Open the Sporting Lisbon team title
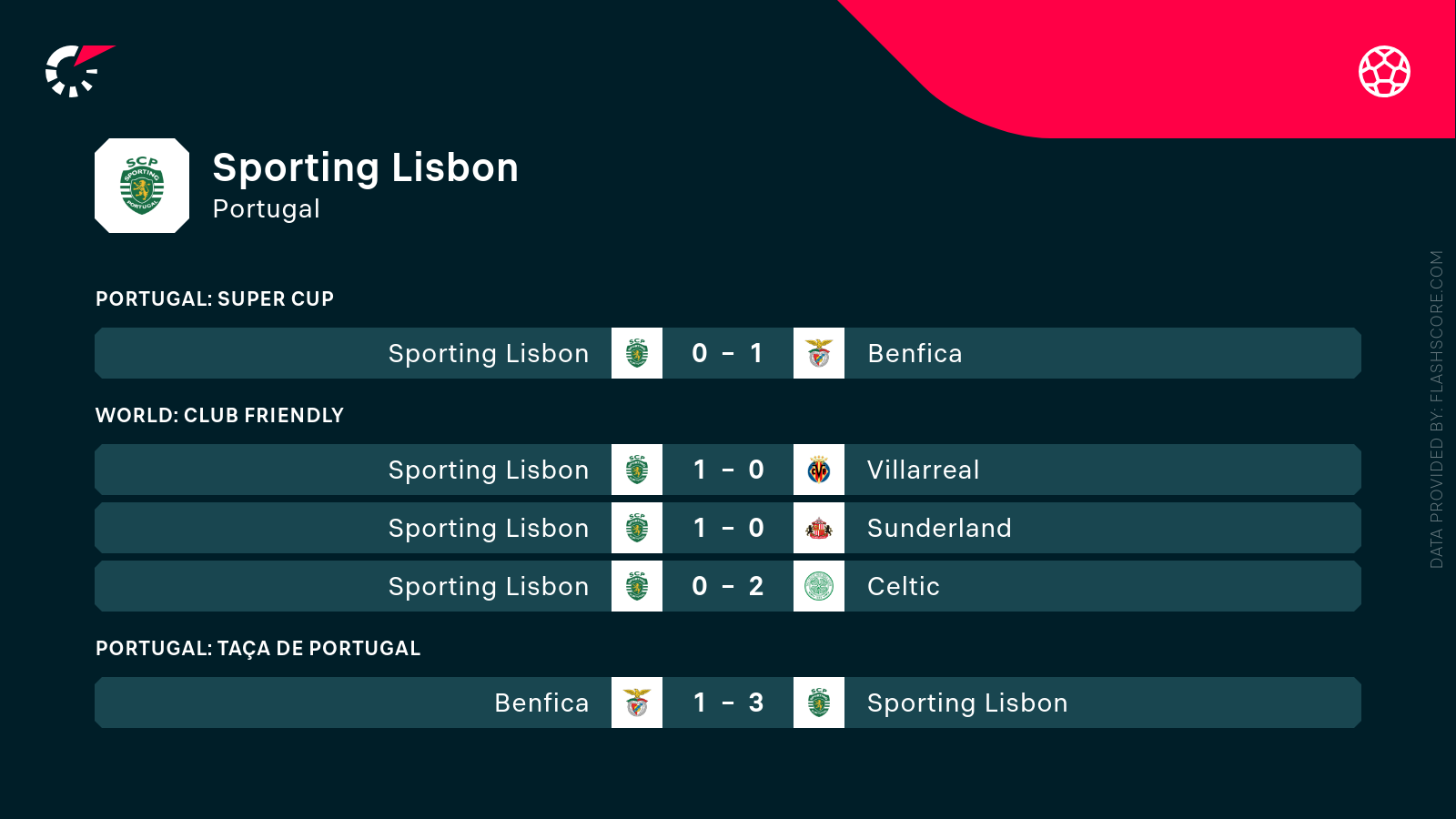Image resolution: width=1456 pixels, height=819 pixels. (x=365, y=168)
